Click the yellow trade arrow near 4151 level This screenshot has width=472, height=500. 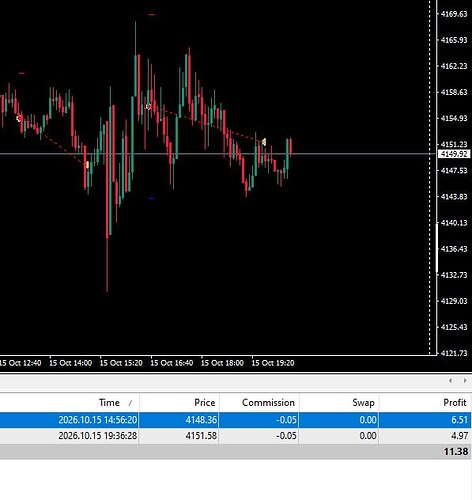[264, 142]
